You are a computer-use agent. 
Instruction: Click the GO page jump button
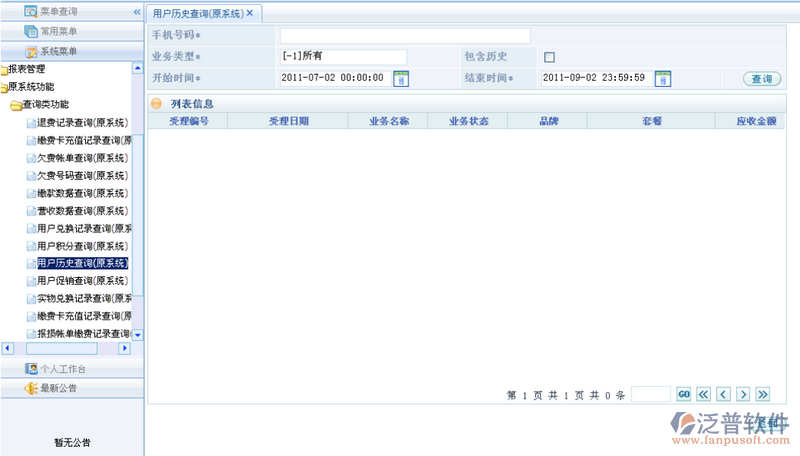point(684,394)
